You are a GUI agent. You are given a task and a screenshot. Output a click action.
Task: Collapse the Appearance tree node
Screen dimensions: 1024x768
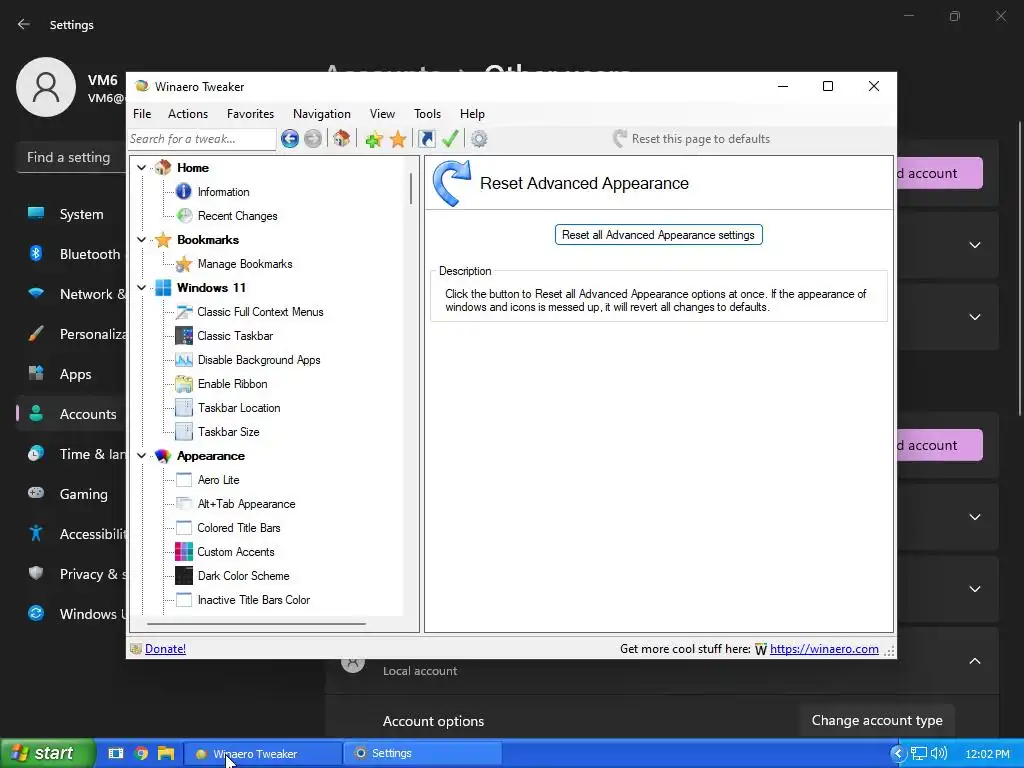pyautogui.click(x=141, y=456)
